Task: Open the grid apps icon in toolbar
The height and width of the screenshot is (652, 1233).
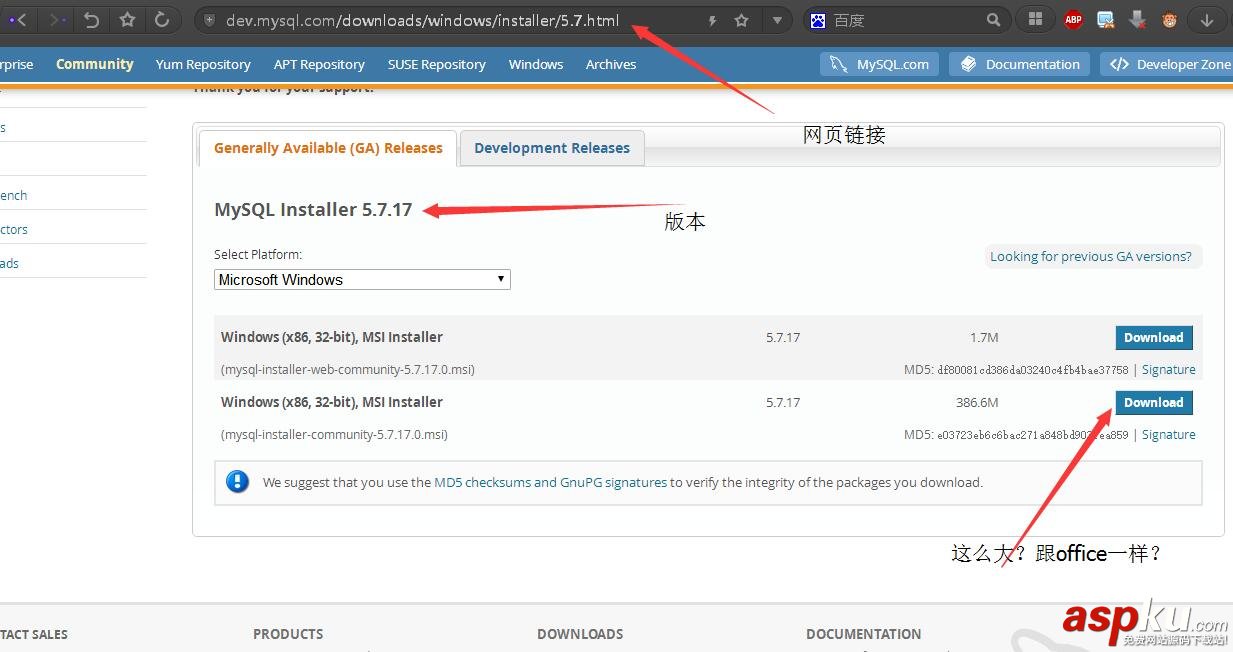Action: pyautogui.click(x=1035, y=19)
